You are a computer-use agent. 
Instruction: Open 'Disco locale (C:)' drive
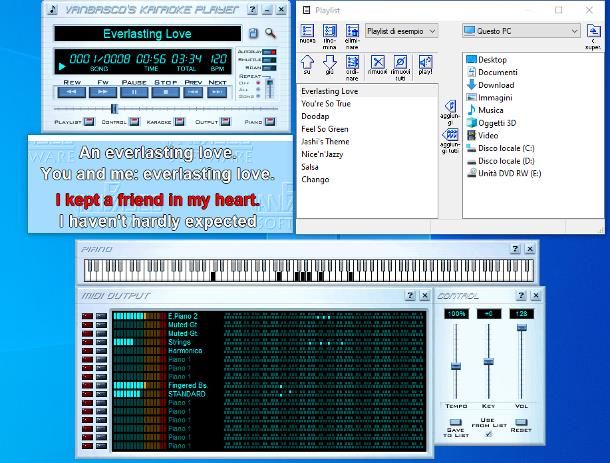point(501,148)
